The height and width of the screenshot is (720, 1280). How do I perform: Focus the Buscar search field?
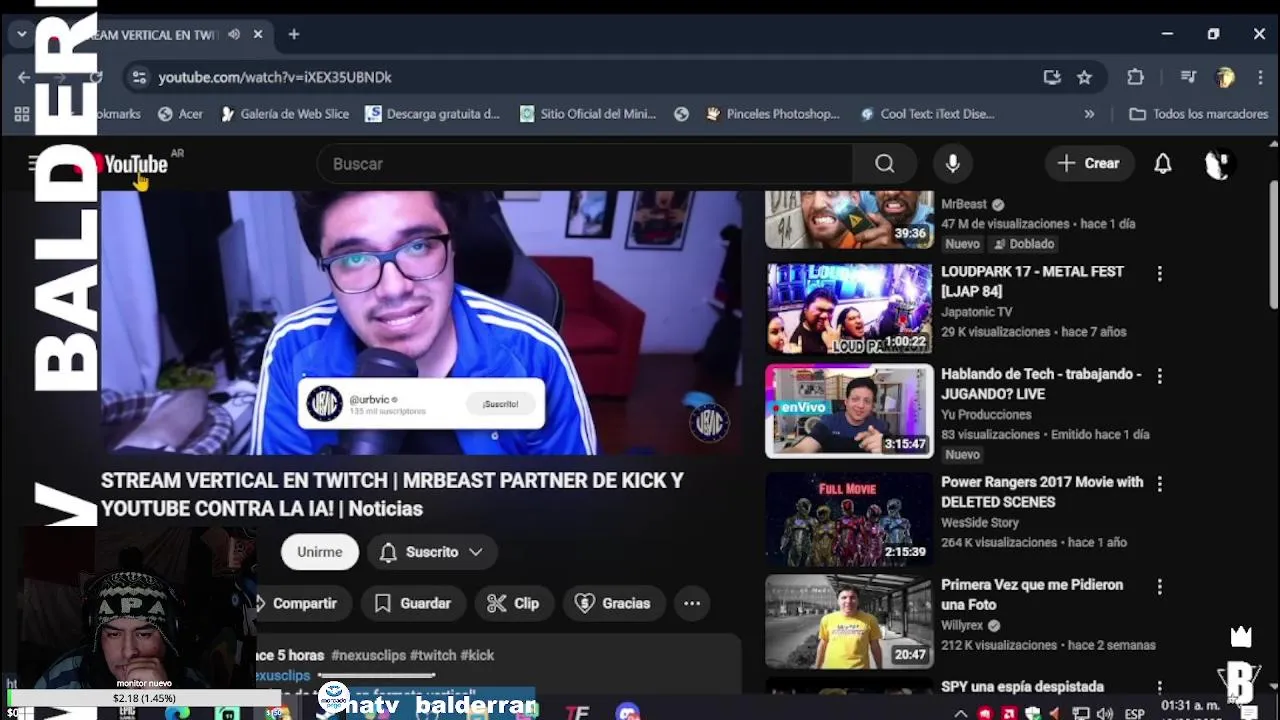[x=586, y=163]
